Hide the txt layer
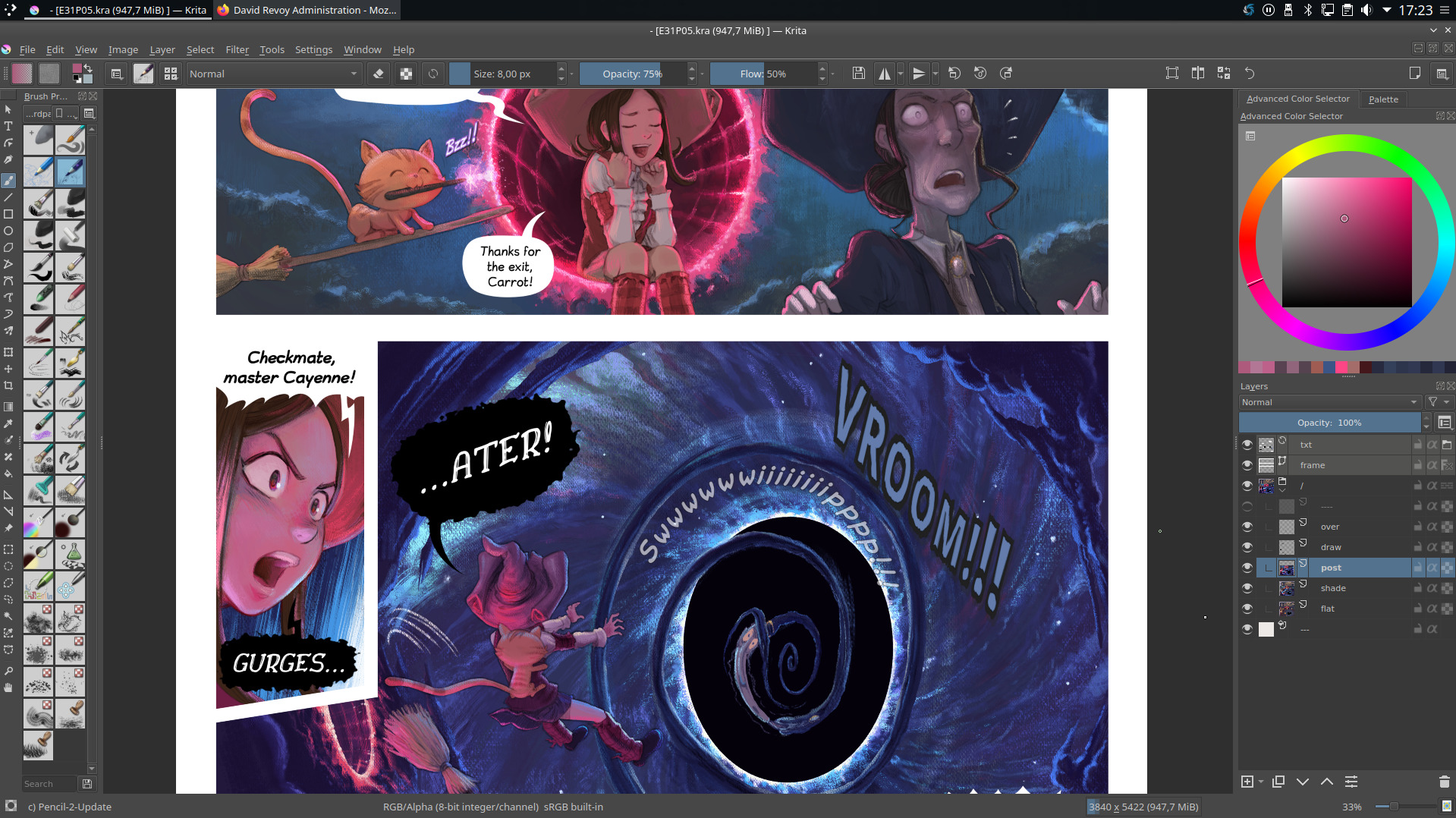 tap(1247, 445)
